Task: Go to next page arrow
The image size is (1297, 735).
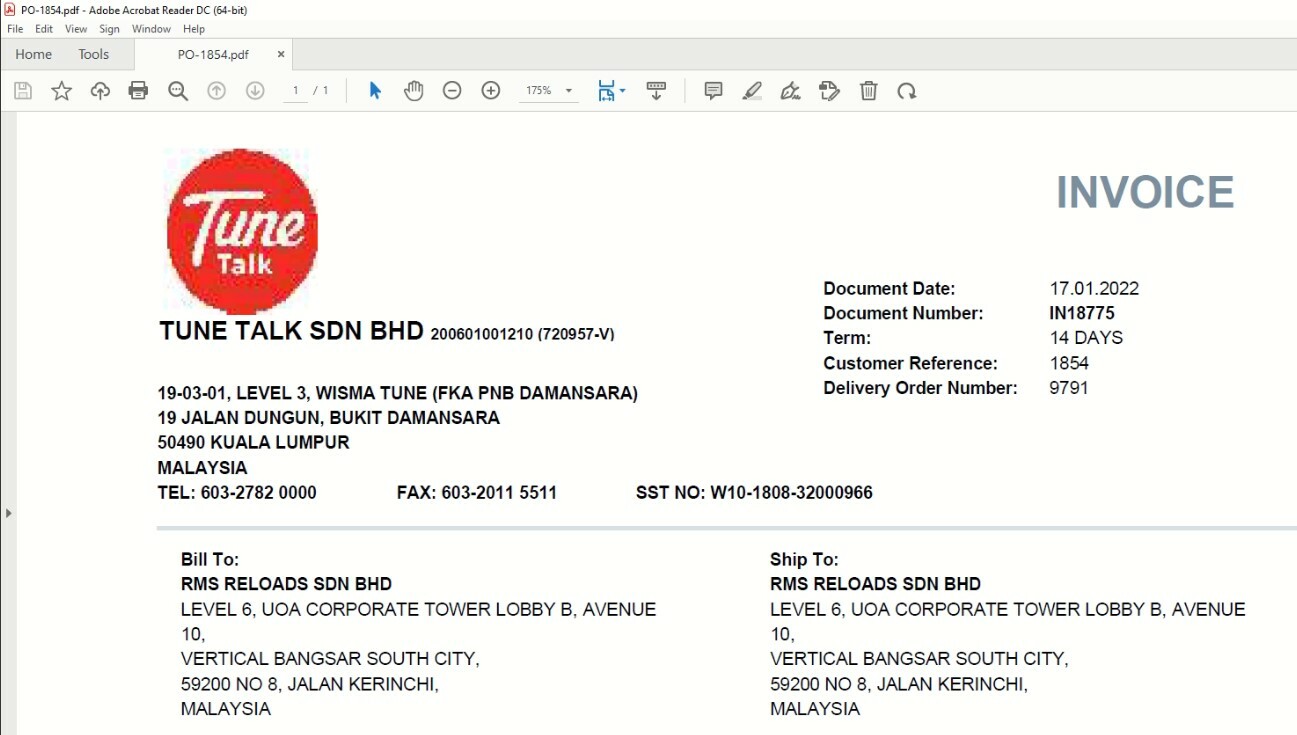Action: click(x=255, y=91)
